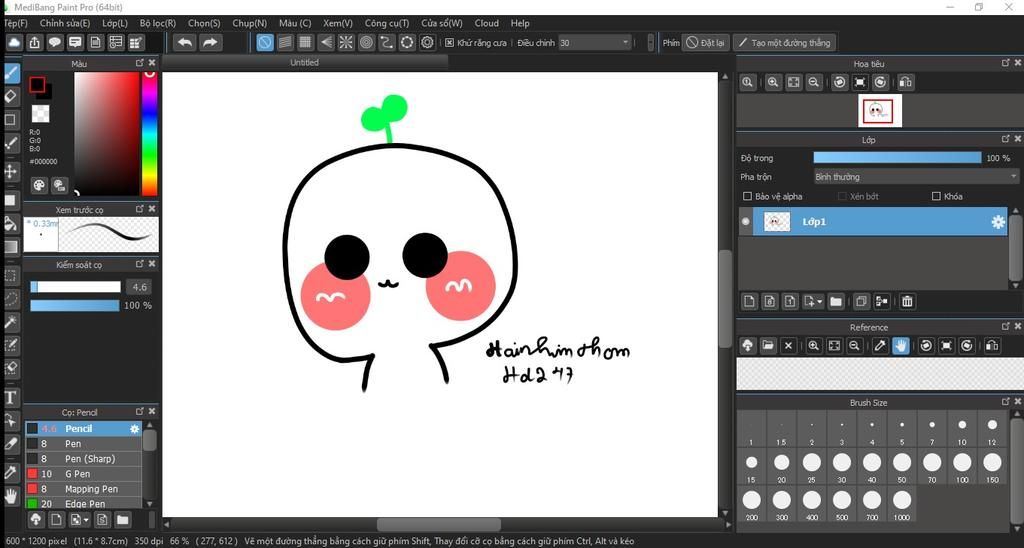The image size is (1024, 548).
Task: Select the Hand tool in left toolbar
Action: [x=11, y=495]
